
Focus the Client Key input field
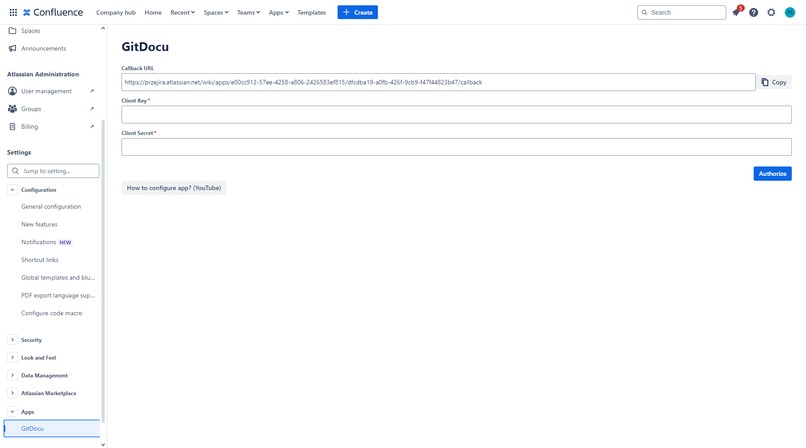click(x=456, y=115)
